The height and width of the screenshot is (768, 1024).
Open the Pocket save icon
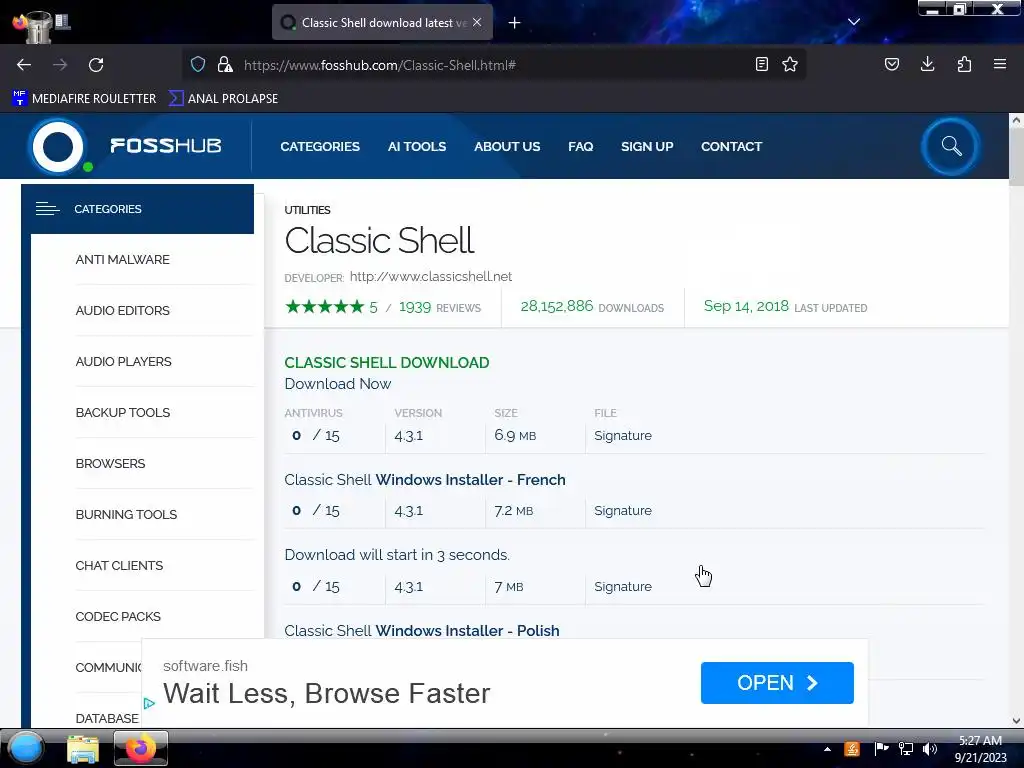click(x=891, y=64)
